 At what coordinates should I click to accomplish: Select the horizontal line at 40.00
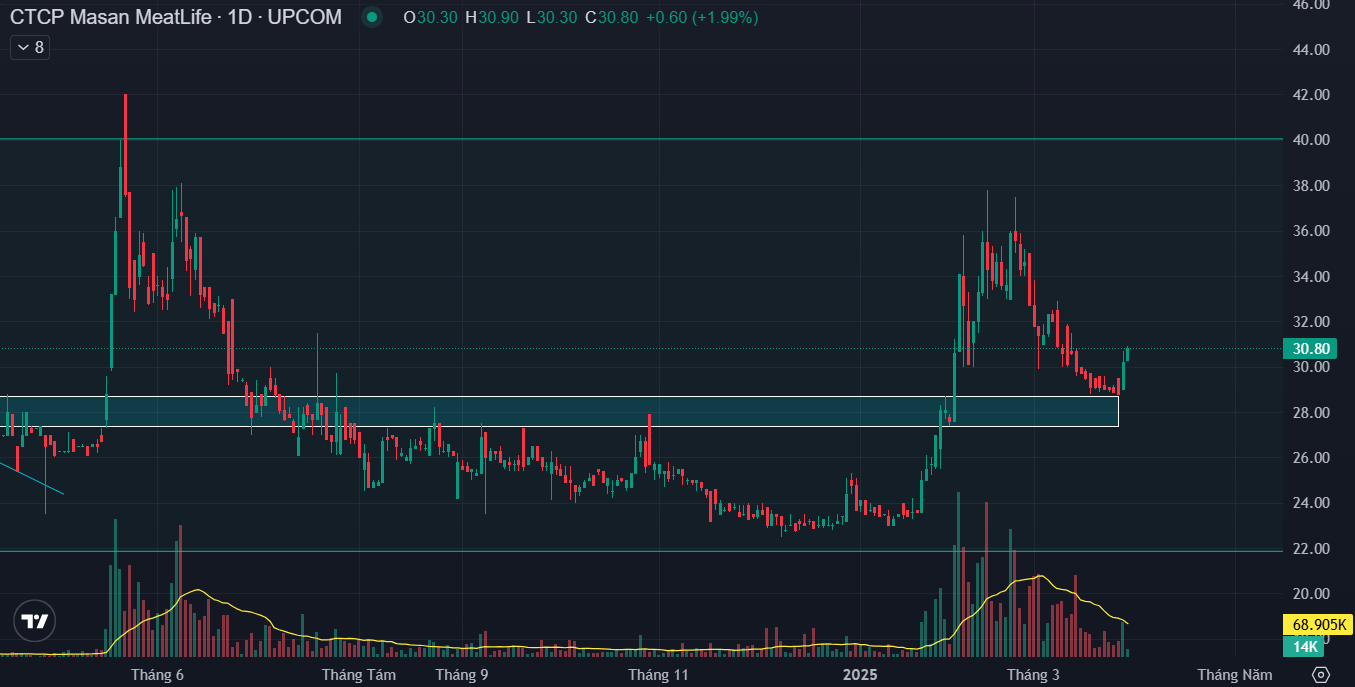(640, 139)
